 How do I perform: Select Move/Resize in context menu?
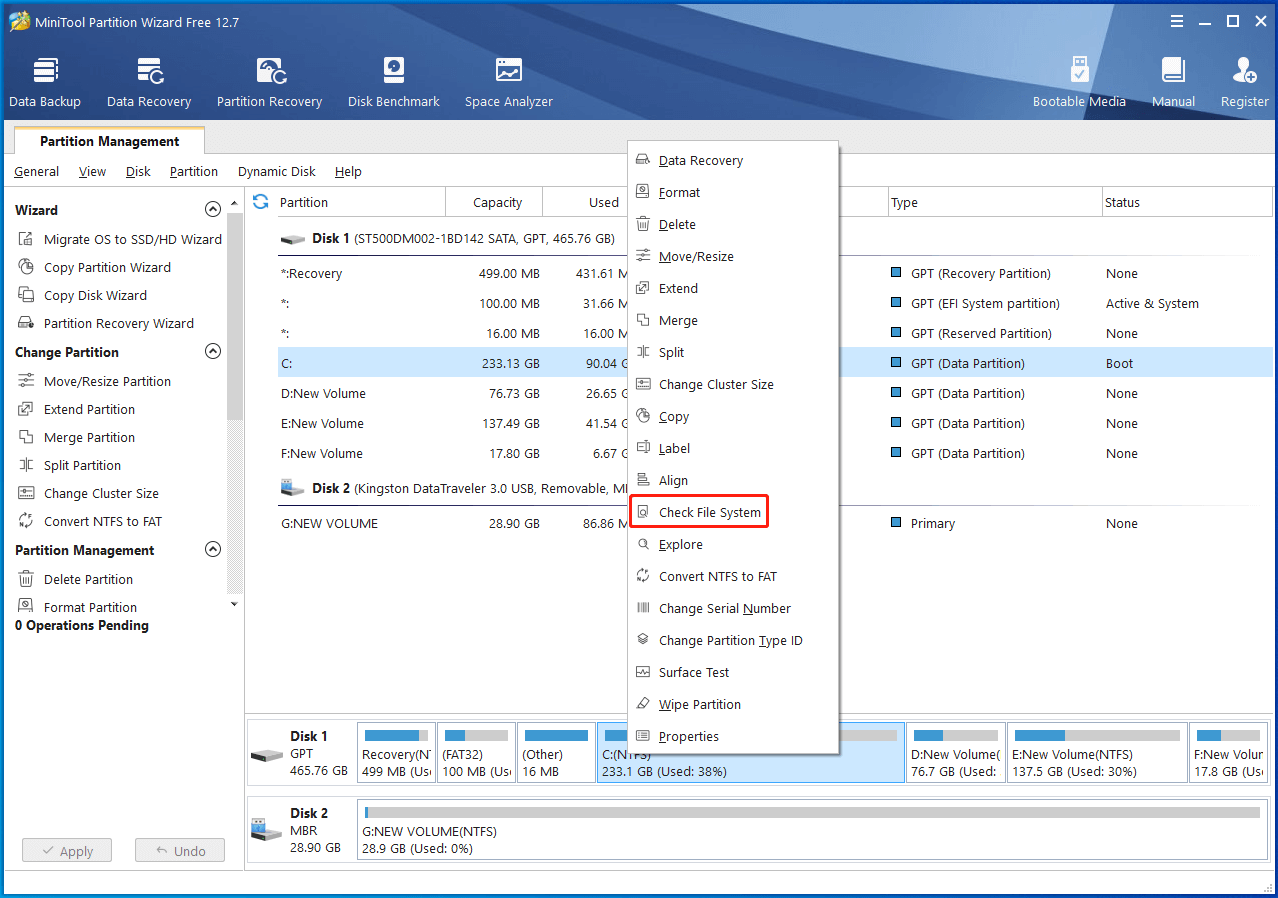point(733,256)
